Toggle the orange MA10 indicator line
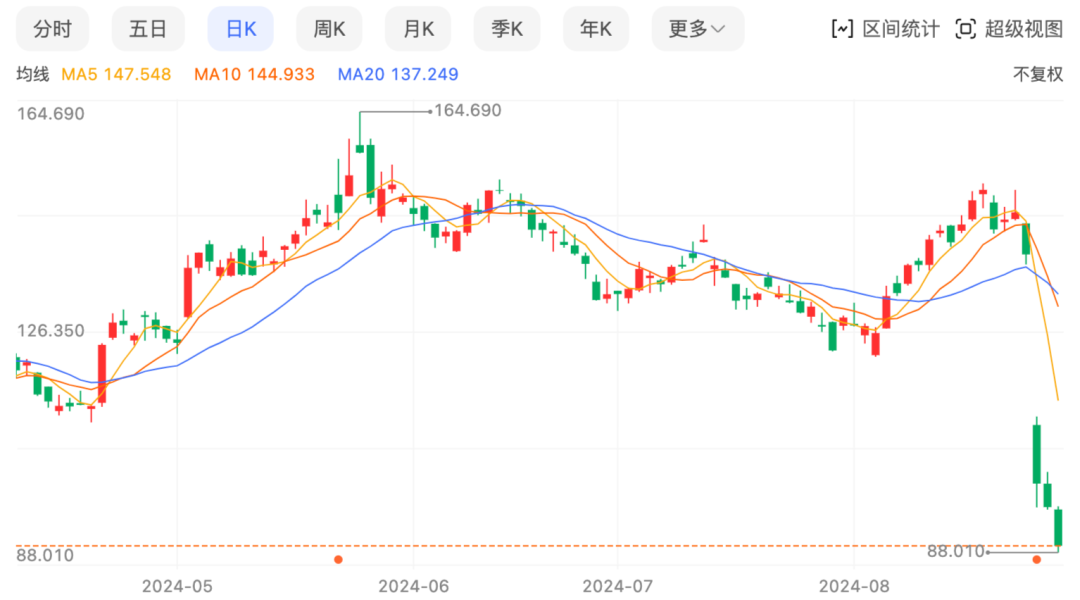Image resolution: width=1080 pixels, height=600 pixels. pyautogui.click(x=254, y=75)
